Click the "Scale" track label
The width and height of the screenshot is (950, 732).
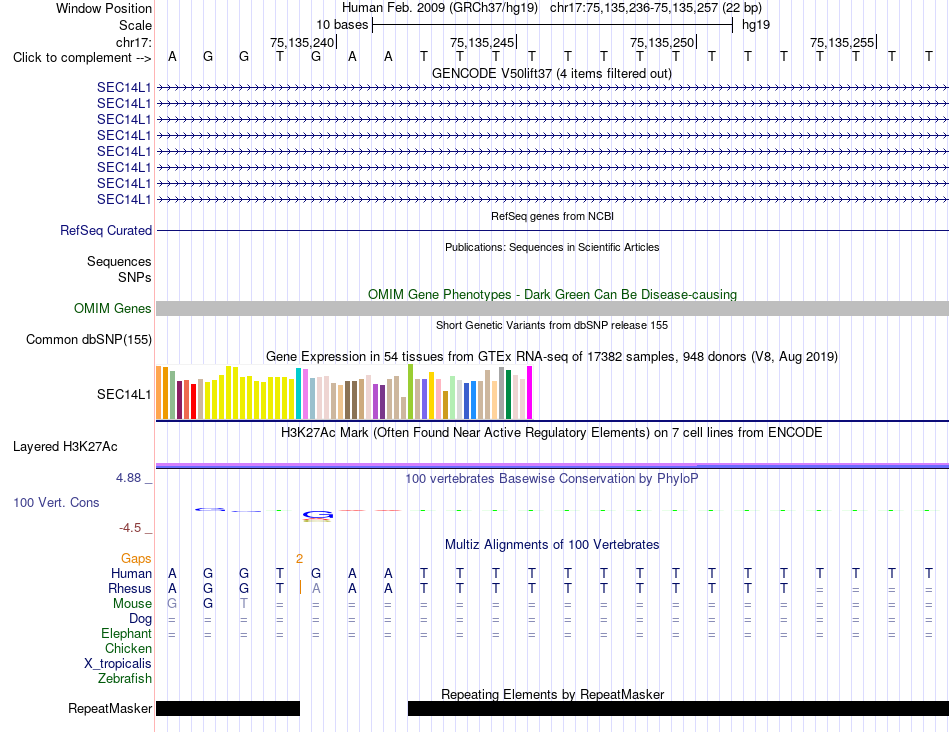[135, 25]
